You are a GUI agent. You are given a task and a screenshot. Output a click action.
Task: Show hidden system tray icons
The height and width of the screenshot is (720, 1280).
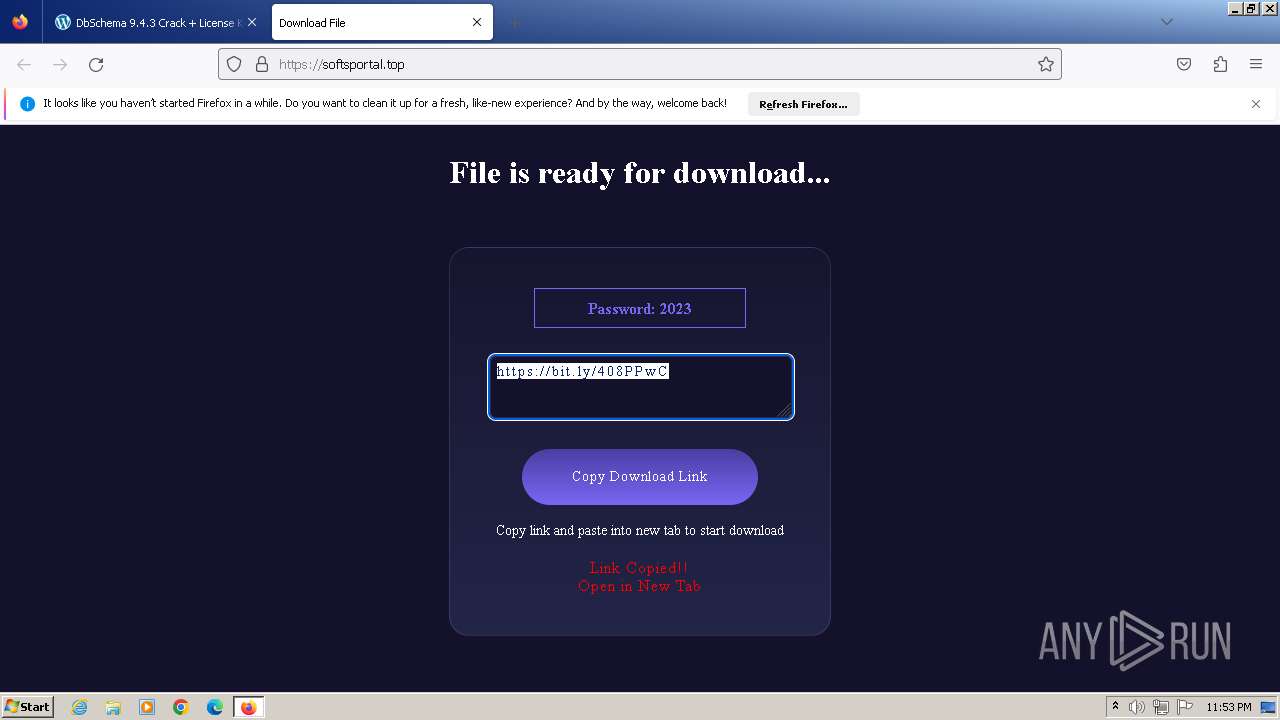(1116, 707)
